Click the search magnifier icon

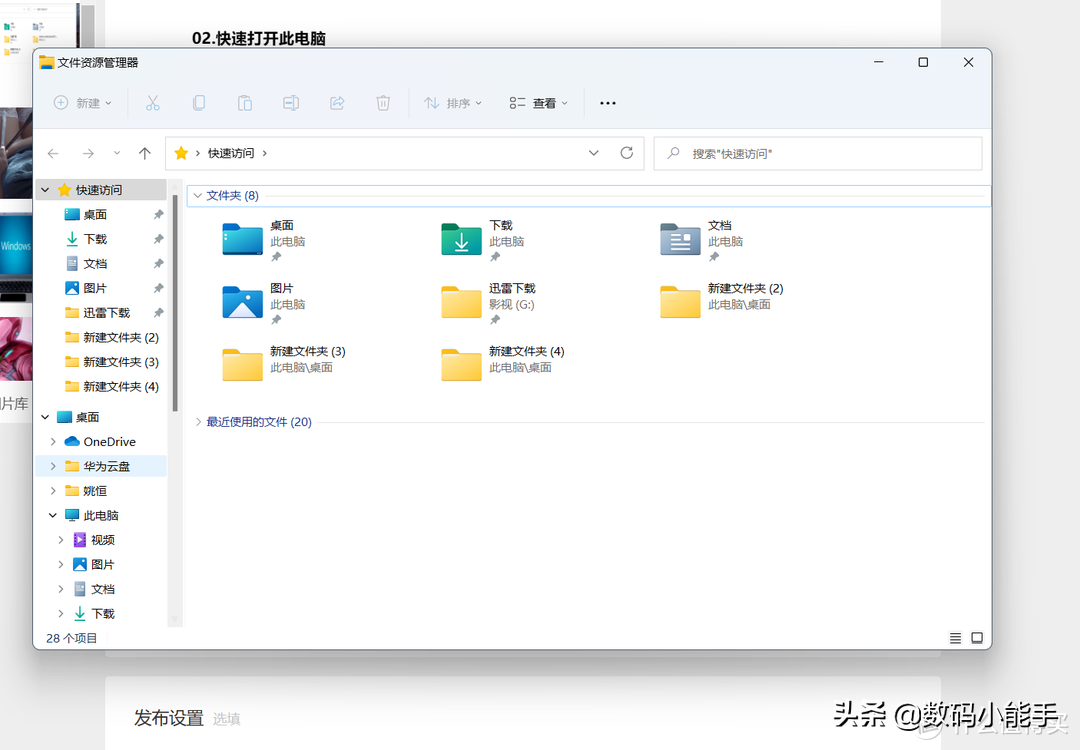[x=674, y=153]
